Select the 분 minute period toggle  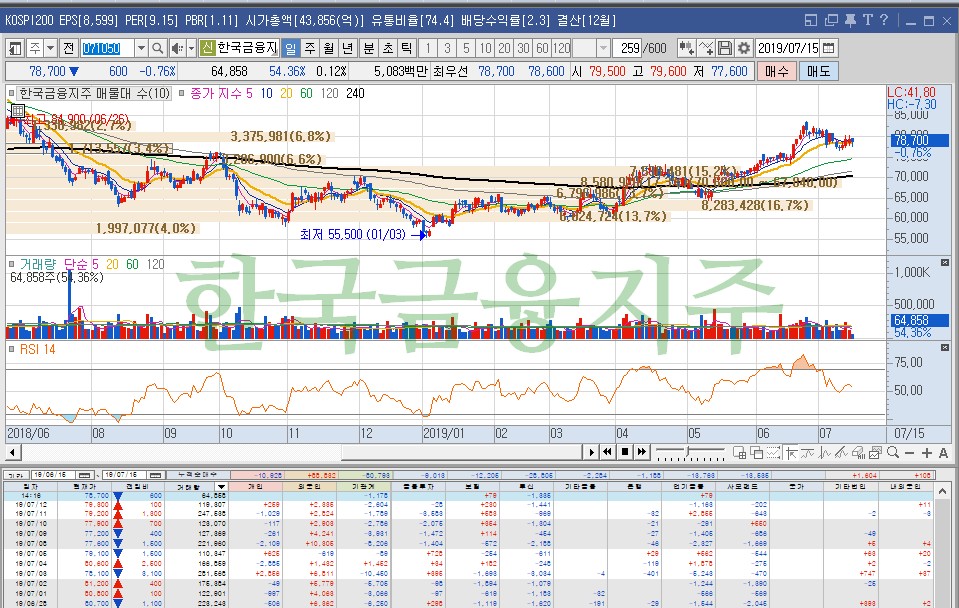click(369, 48)
